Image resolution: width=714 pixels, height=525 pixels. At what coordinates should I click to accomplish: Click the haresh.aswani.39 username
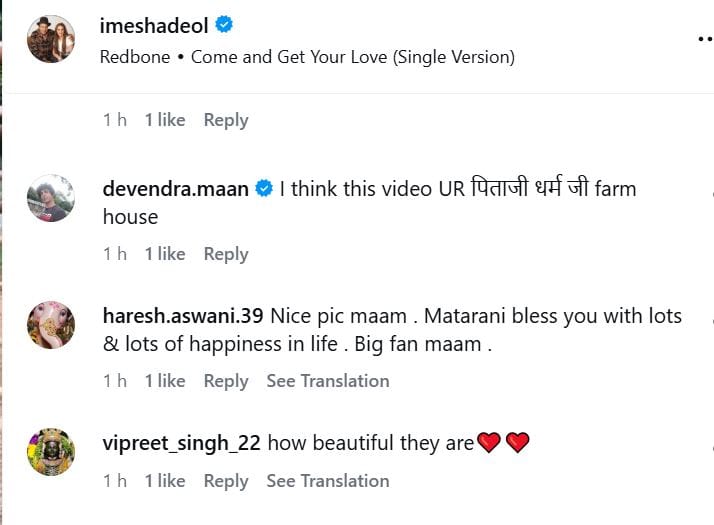183,316
